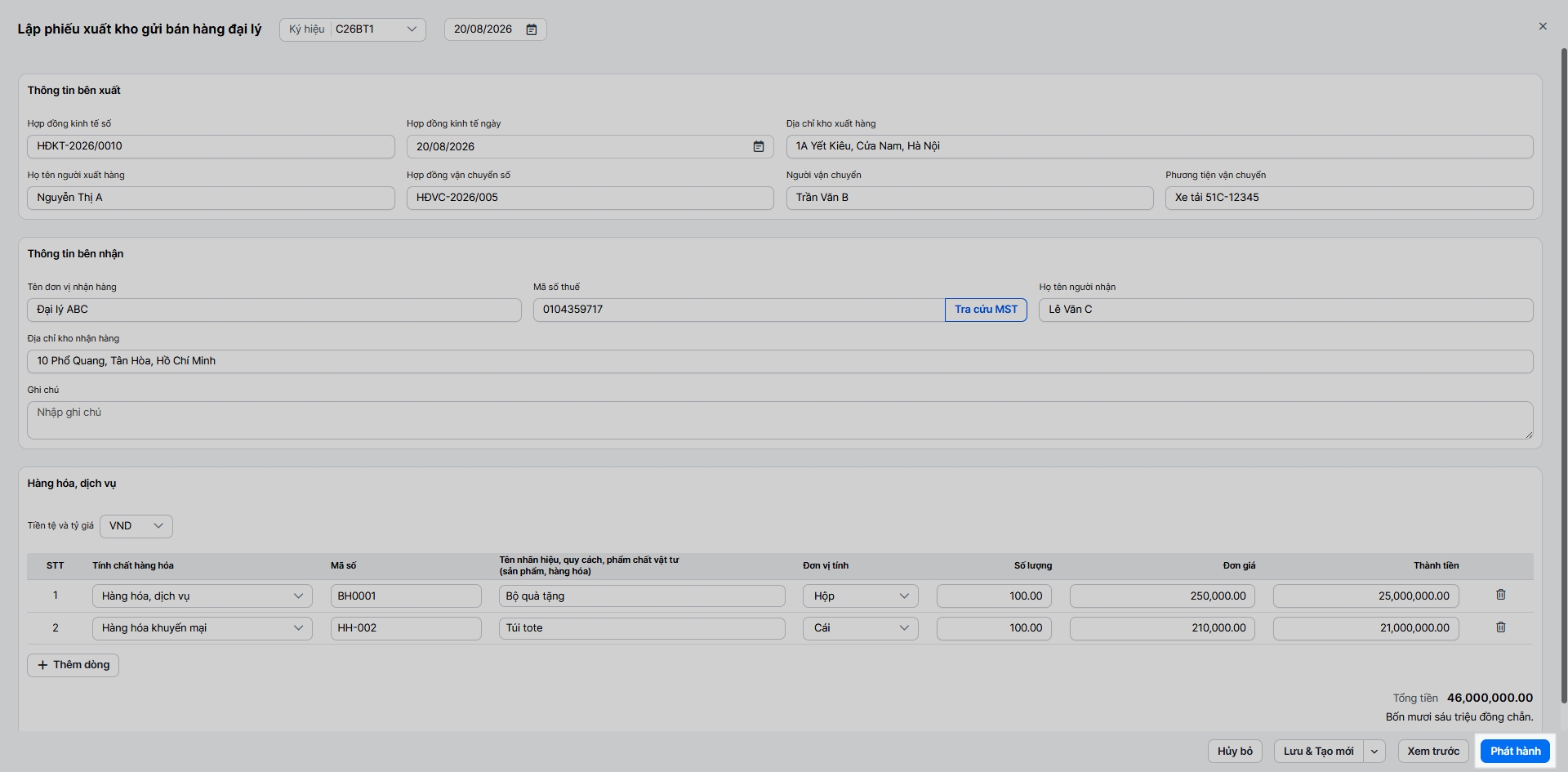1568x772 pixels.
Task: Expand the arrow beside Lưu & Tạo mới
Action: (x=1374, y=752)
